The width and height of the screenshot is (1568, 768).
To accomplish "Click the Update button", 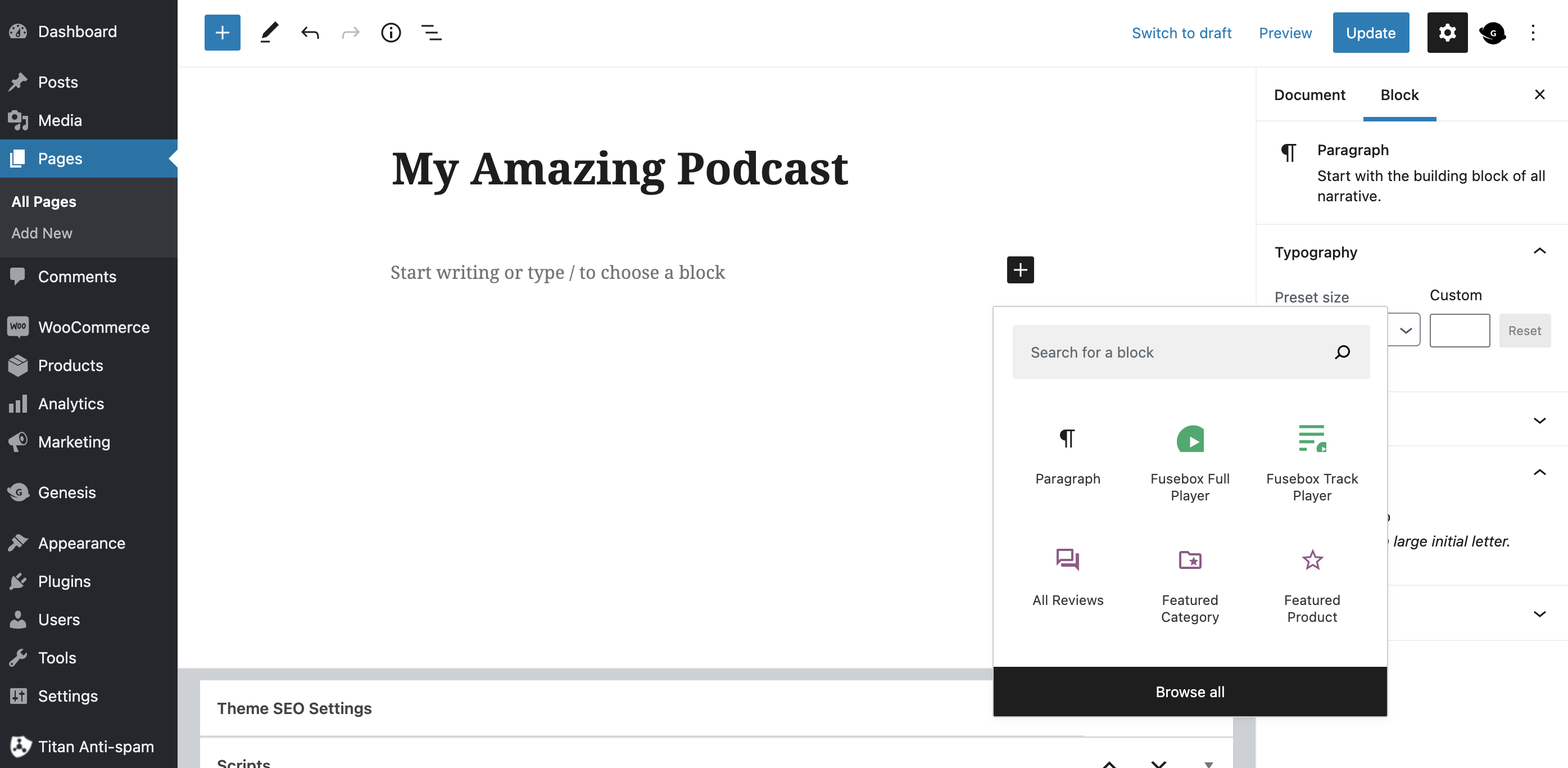I will click(1370, 32).
